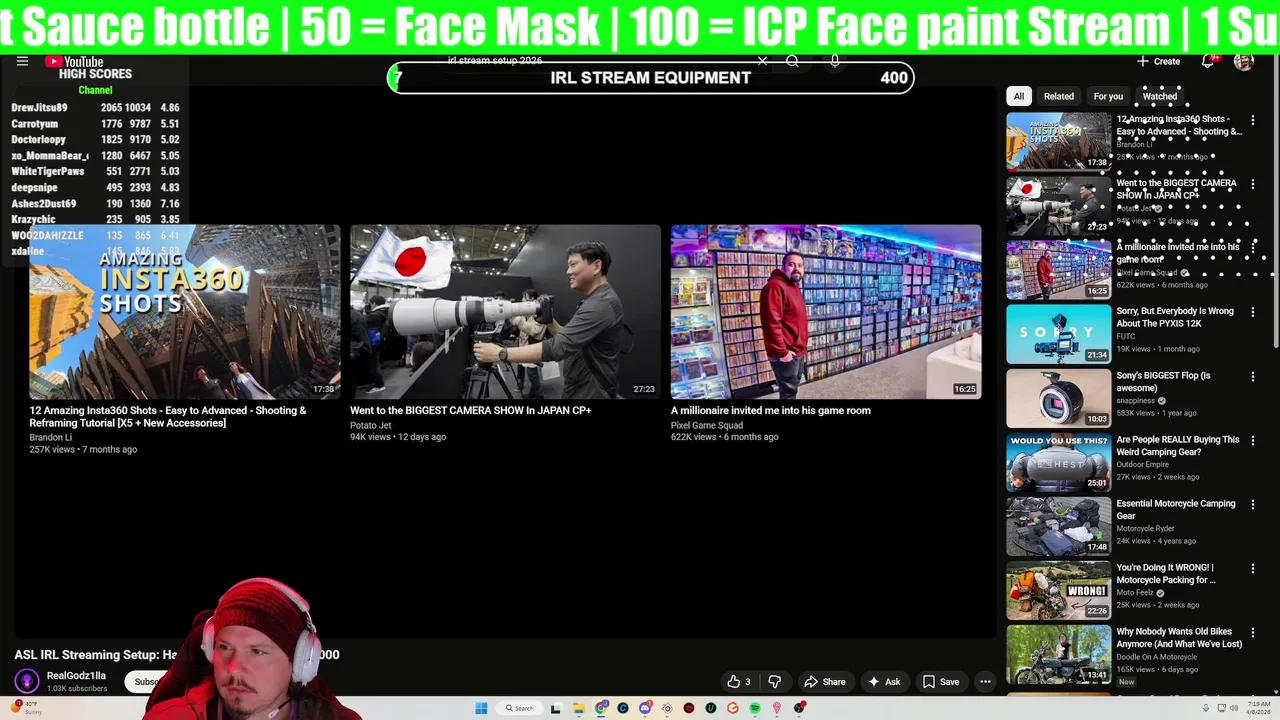The width and height of the screenshot is (1280, 720).
Task: Open Discord from the taskbar
Action: 645,708
